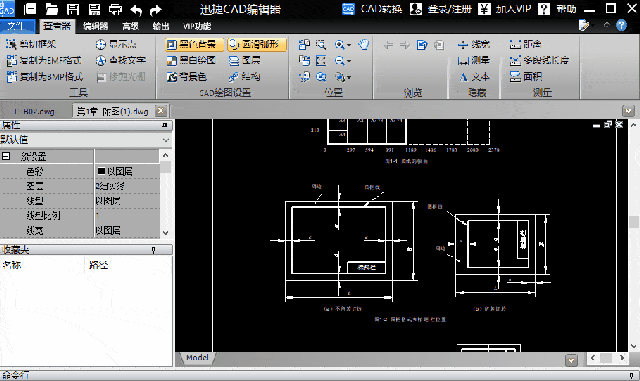640x381 pixels.
Task: Close the active .dwg document tab
Action: click(x=161, y=111)
